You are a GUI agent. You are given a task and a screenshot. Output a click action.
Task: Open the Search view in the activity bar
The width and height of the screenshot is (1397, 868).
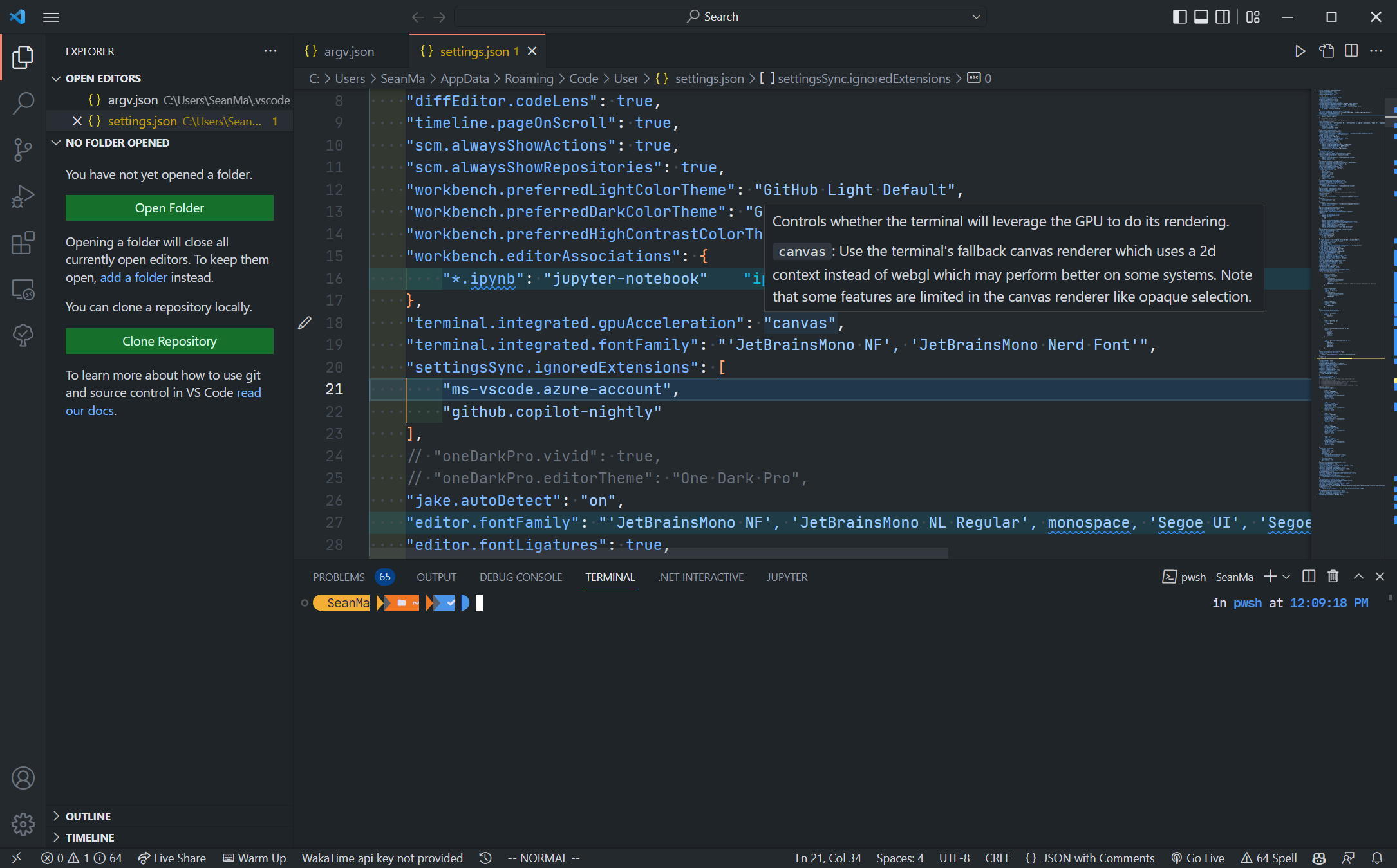click(23, 102)
